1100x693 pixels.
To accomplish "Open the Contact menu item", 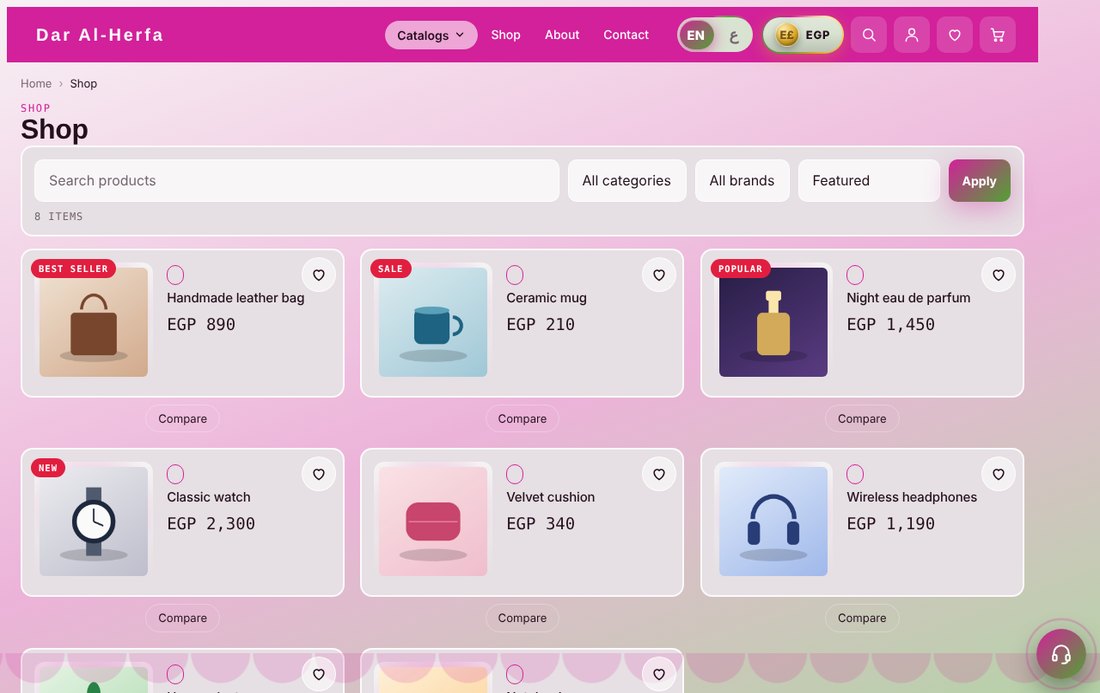I will (626, 35).
